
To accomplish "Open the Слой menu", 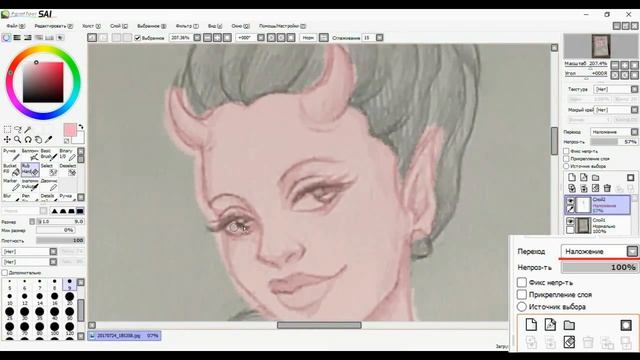I will 119,26.
